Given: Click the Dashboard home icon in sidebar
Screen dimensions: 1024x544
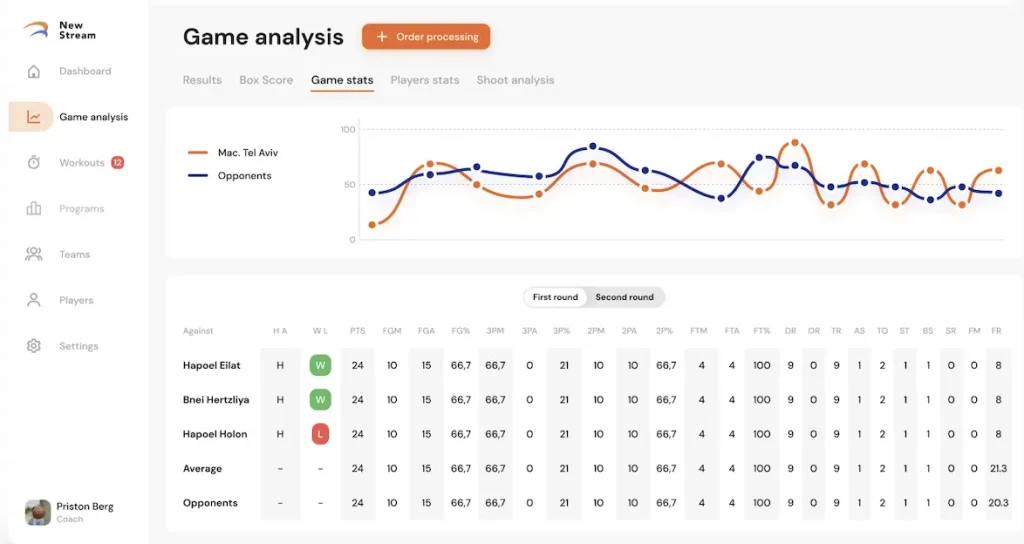Looking at the screenshot, I should click(34, 71).
